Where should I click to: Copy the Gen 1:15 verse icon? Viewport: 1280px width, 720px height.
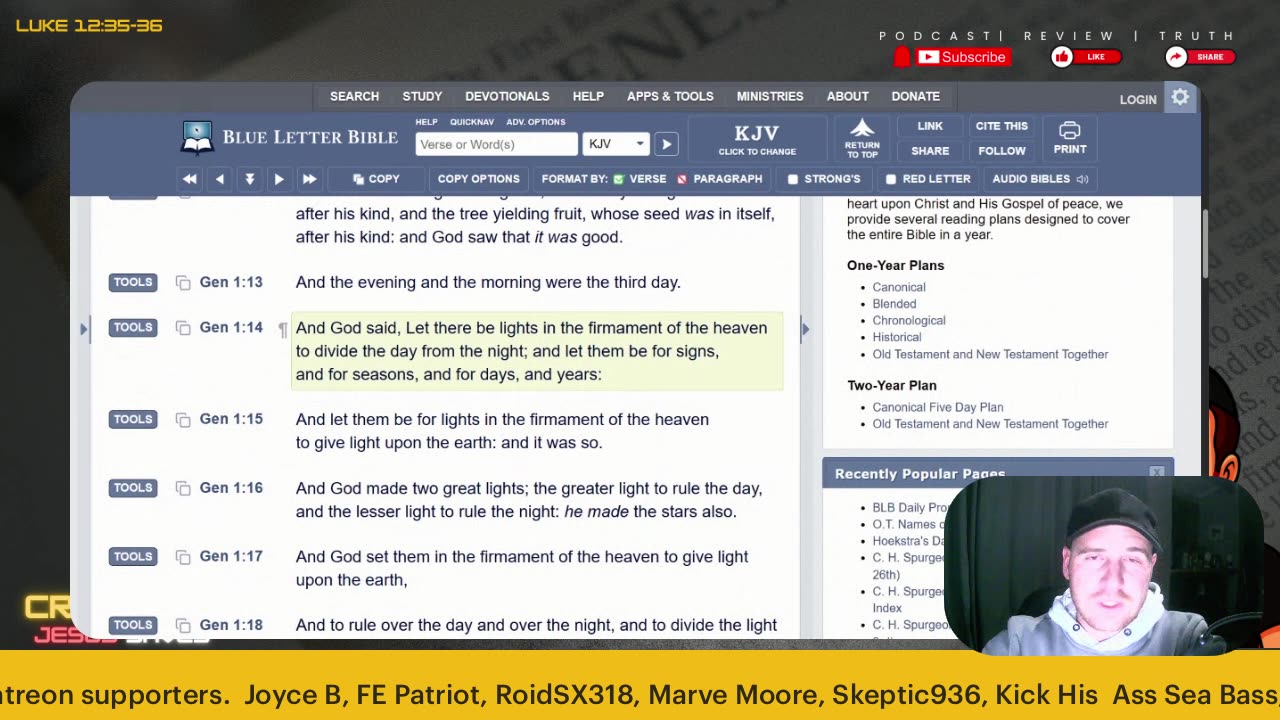click(x=183, y=420)
